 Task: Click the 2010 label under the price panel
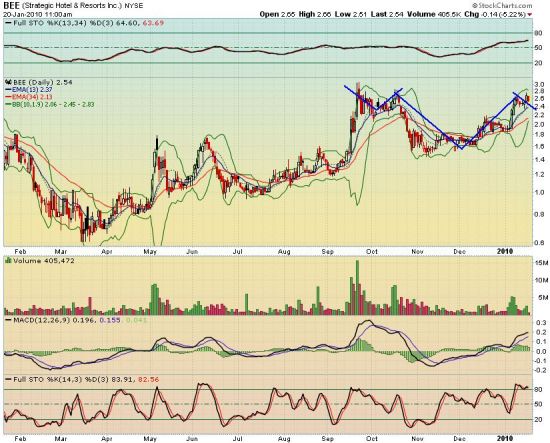(505, 251)
